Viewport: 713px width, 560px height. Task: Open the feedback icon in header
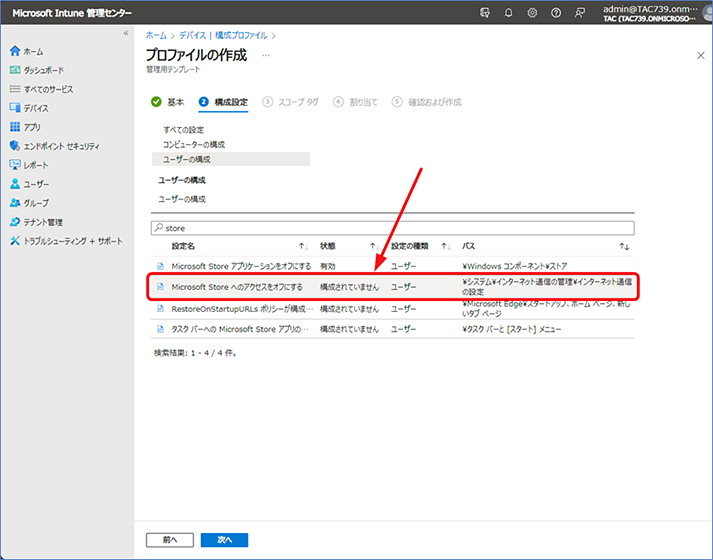(x=579, y=13)
